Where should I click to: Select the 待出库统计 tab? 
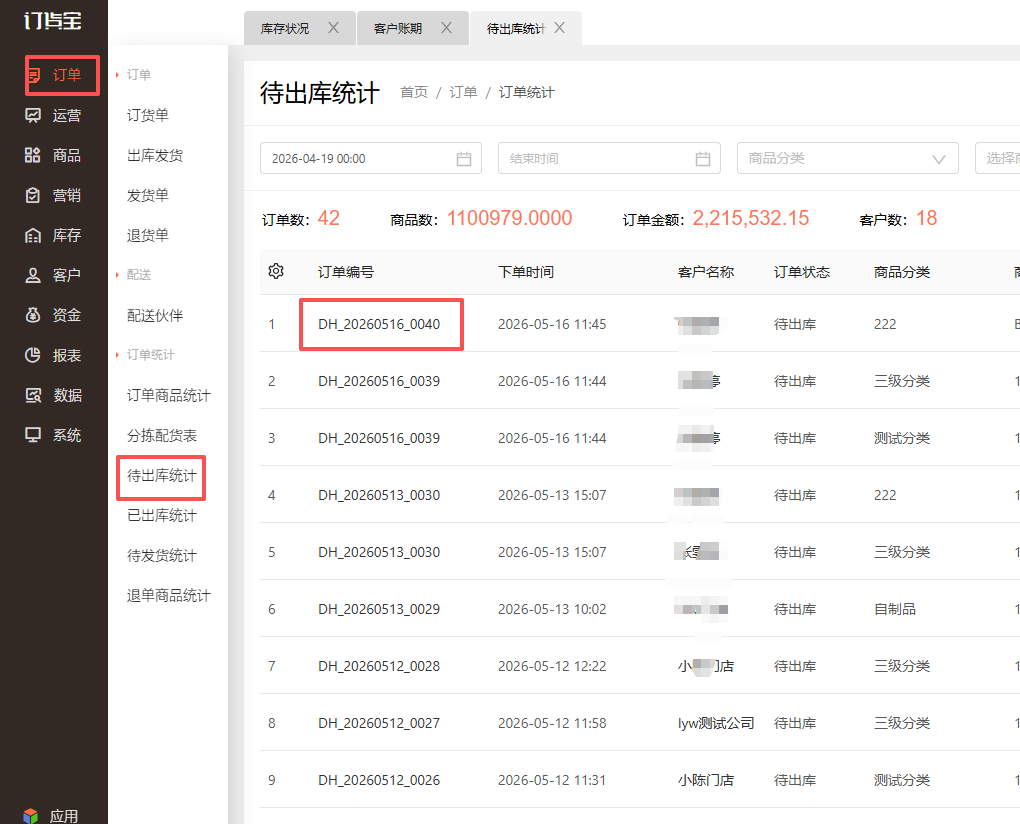pos(515,29)
